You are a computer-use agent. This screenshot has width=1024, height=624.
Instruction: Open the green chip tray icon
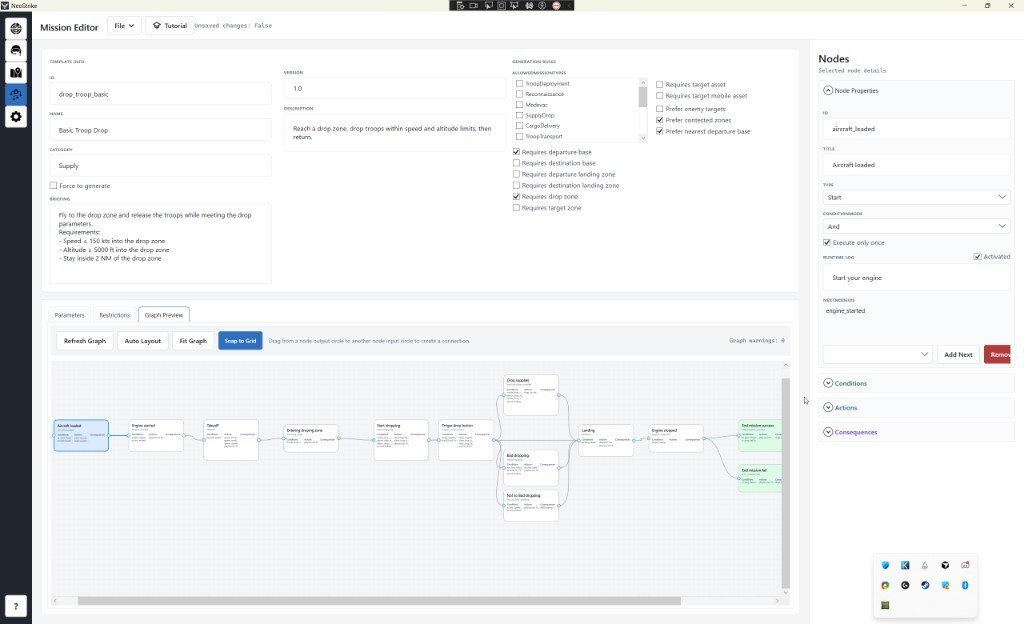(x=885, y=605)
